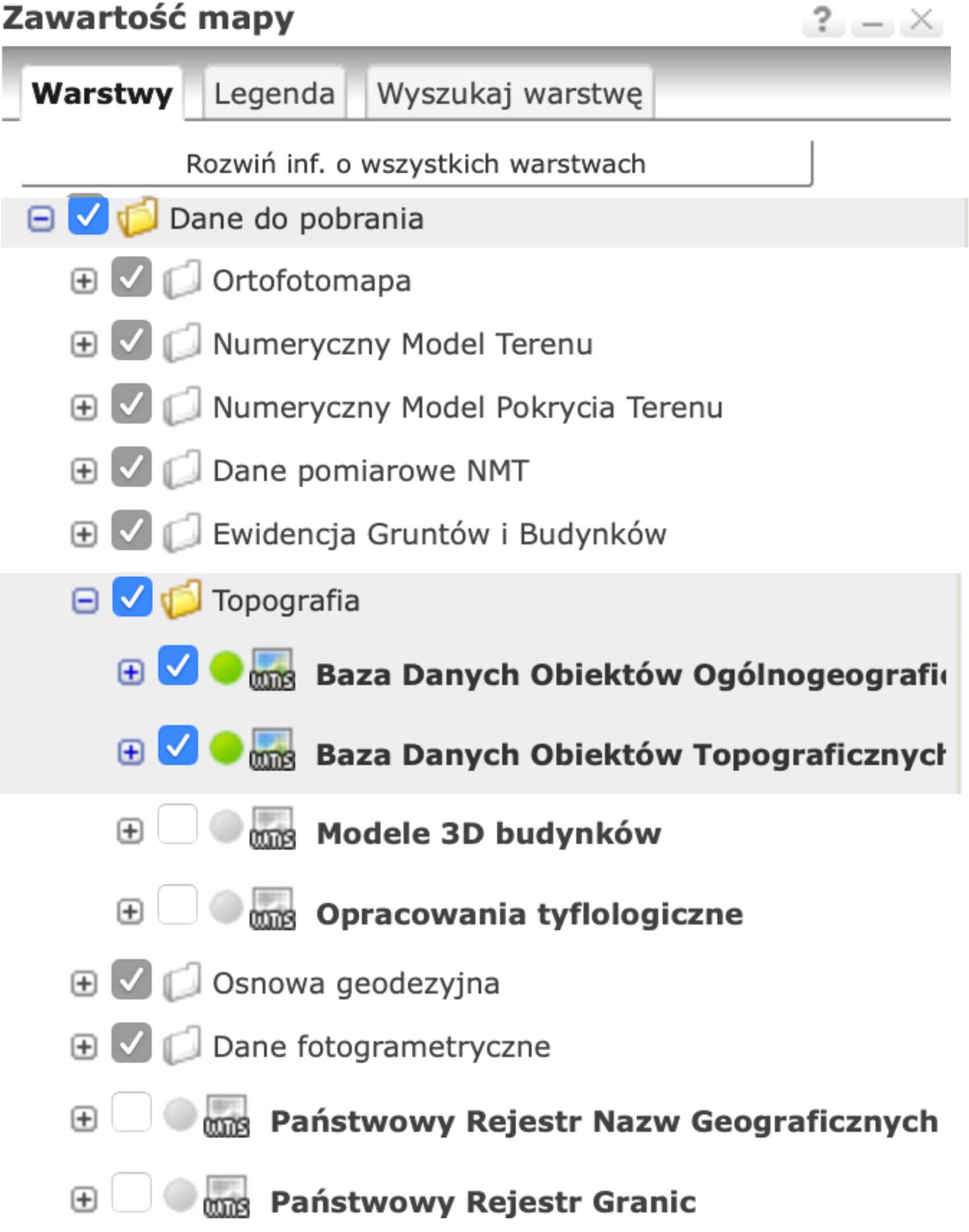
Task: Click the Ortofotomapa folder icon
Action: pyautogui.click(x=182, y=279)
